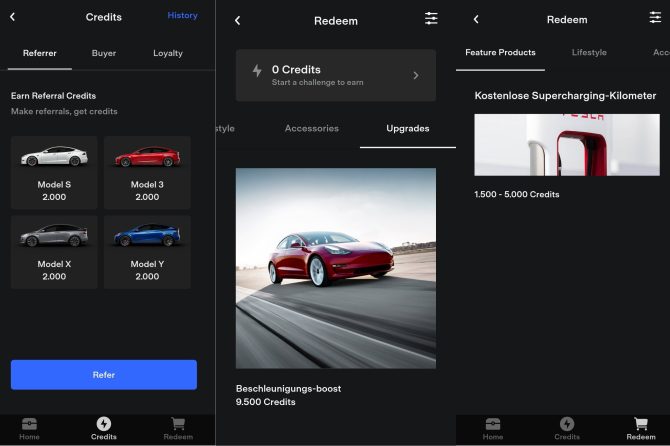Go back from the middle Redeem screen
Screen dimensions: 670x446
pyautogui.click(x=237, y=20)
